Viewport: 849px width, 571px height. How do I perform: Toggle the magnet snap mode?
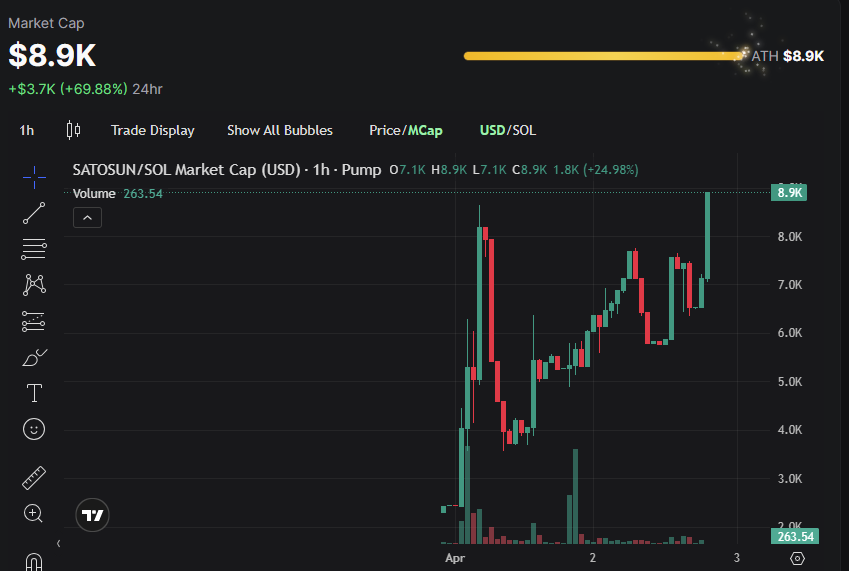(x=34, y=562)
